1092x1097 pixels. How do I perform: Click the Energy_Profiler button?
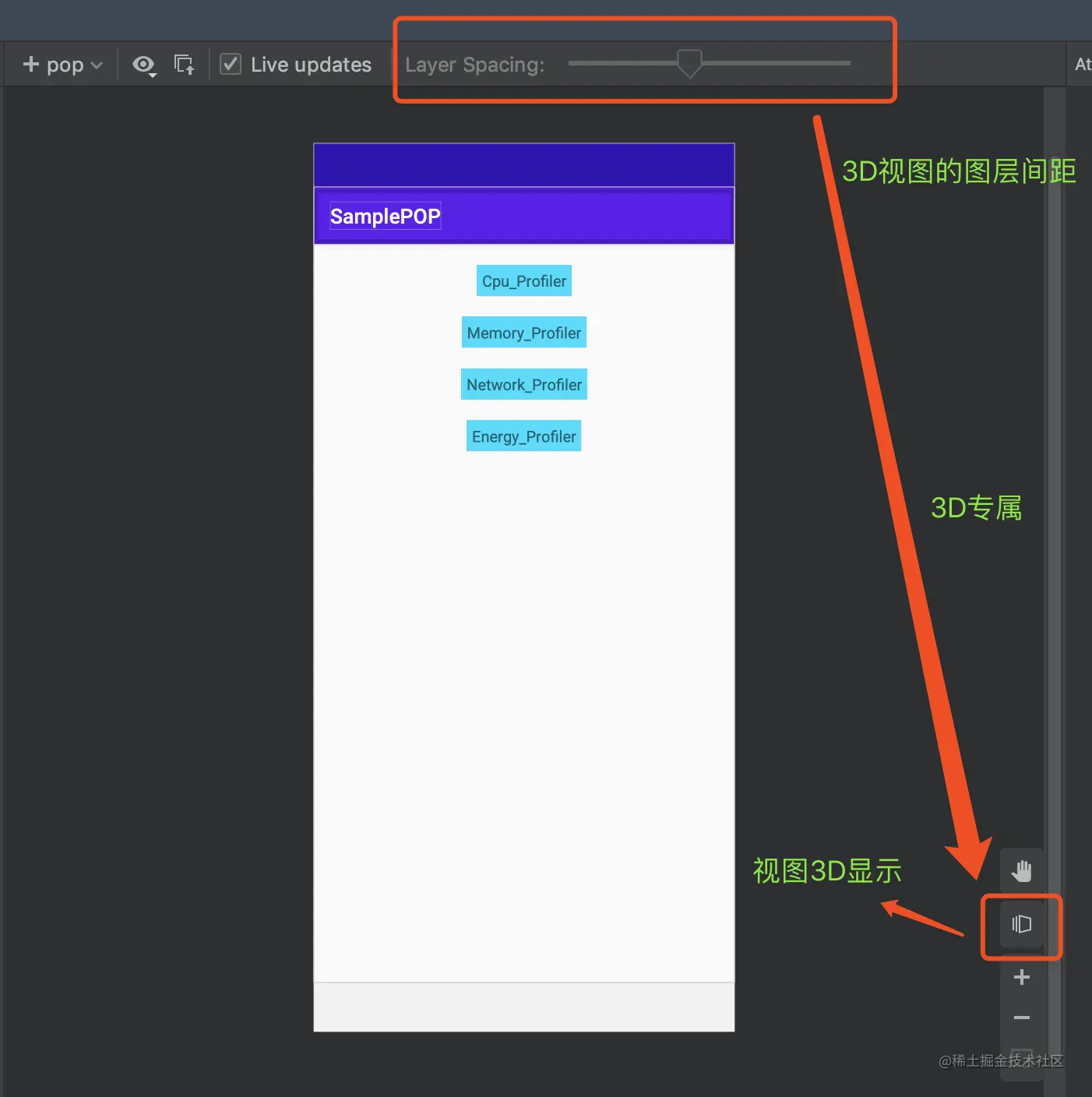pos(523,436)
